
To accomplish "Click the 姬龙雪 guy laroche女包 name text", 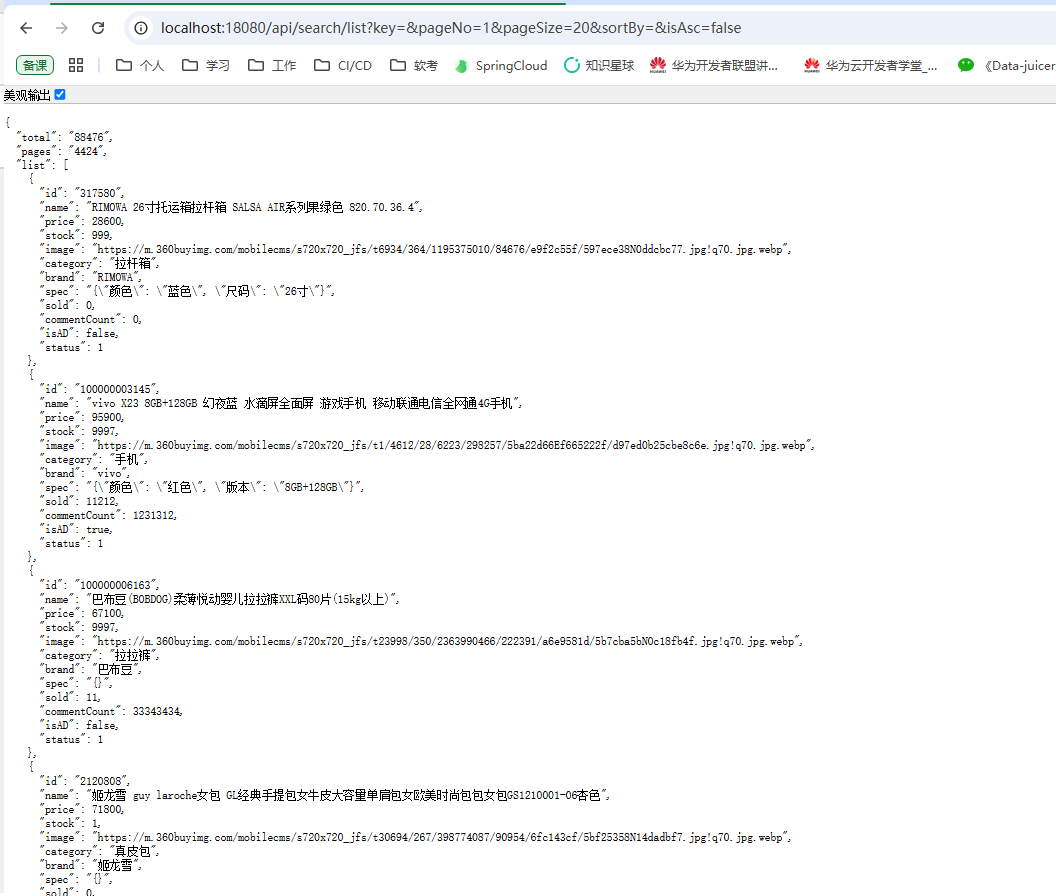I will pyautogui.click(x=348, y=796).
